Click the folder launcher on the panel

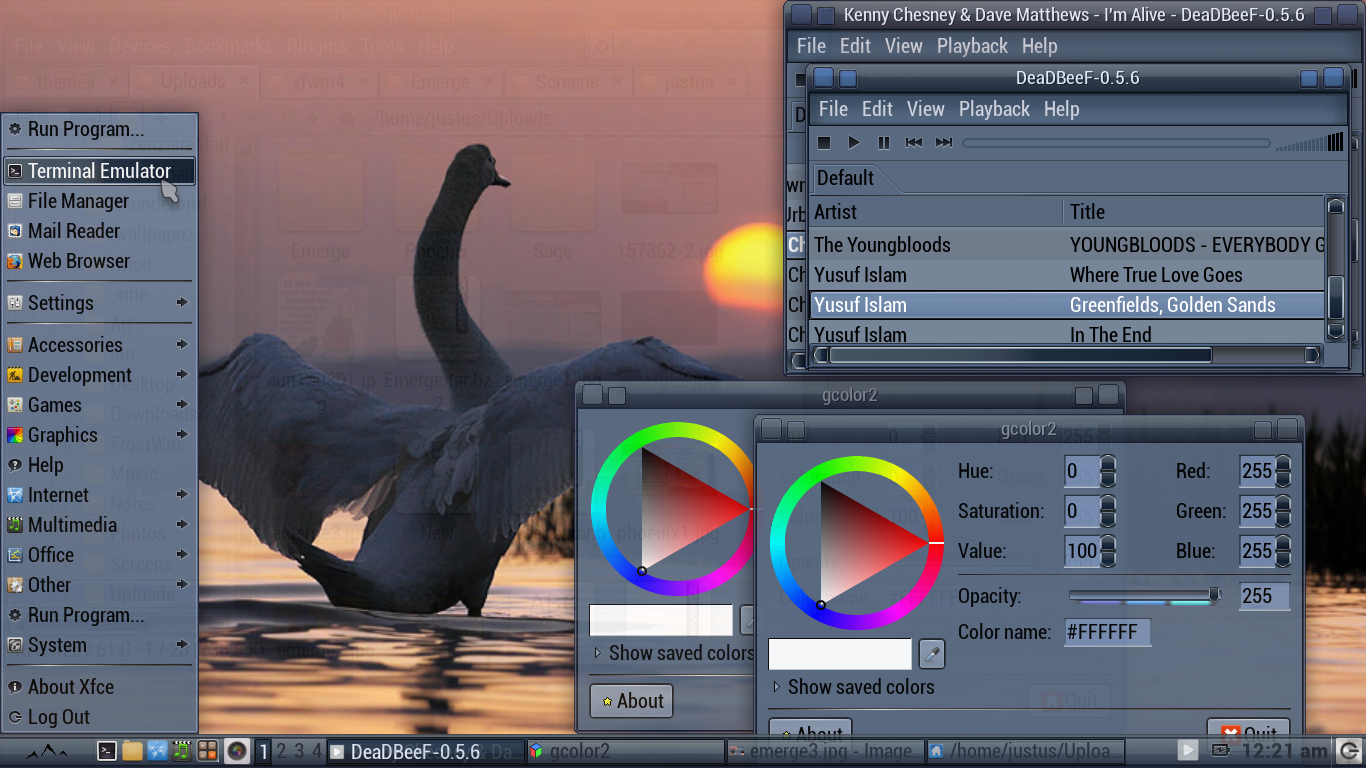tap(132, 751)
